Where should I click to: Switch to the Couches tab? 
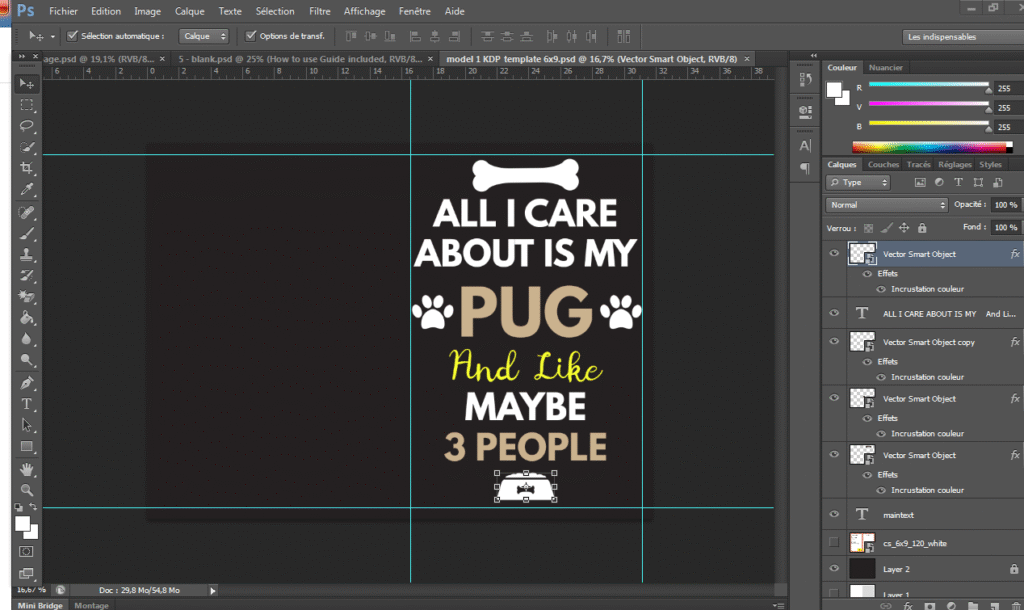(x=883, y=165)
